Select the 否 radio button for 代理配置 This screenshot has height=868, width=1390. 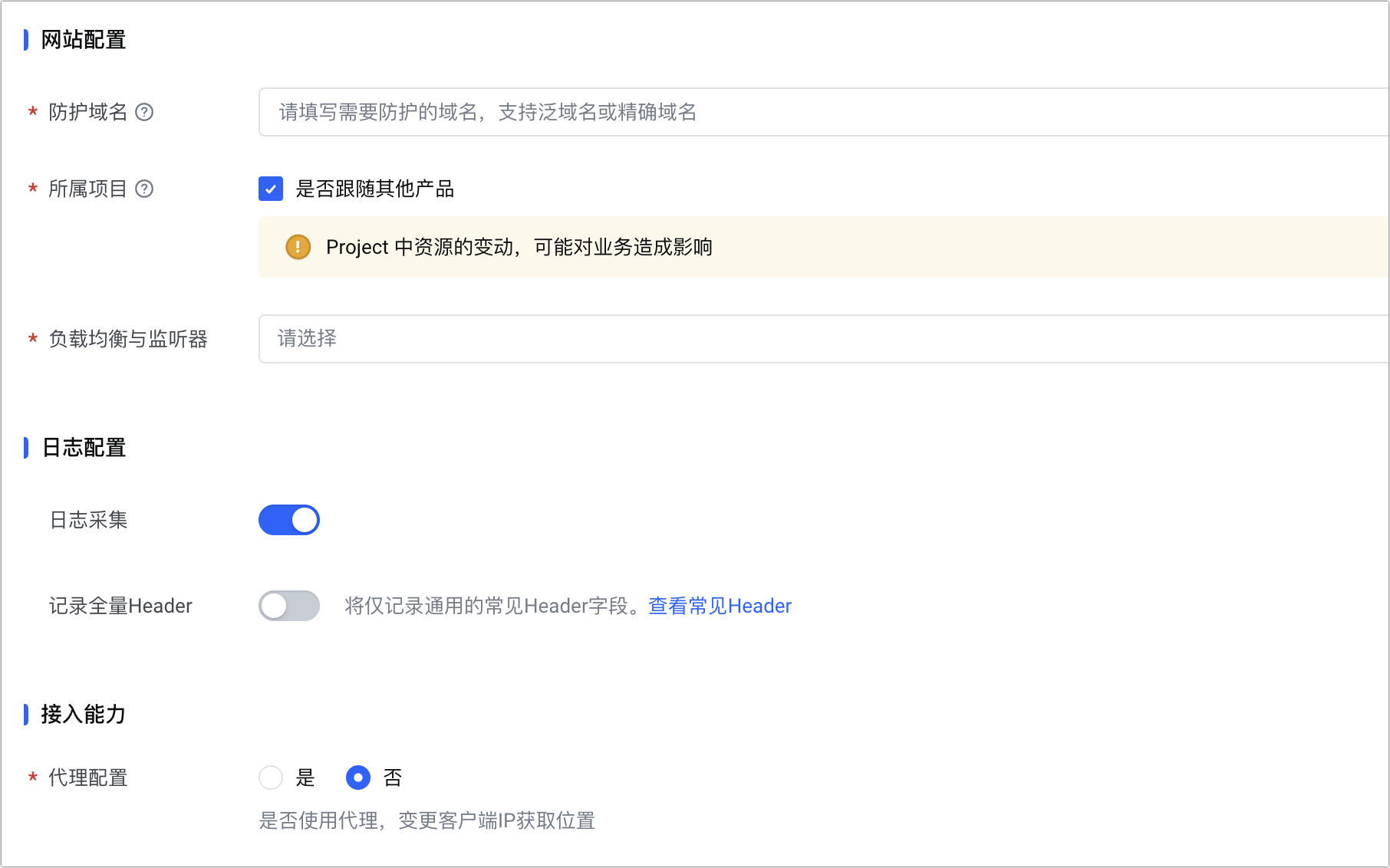click(x=358, y=778)
